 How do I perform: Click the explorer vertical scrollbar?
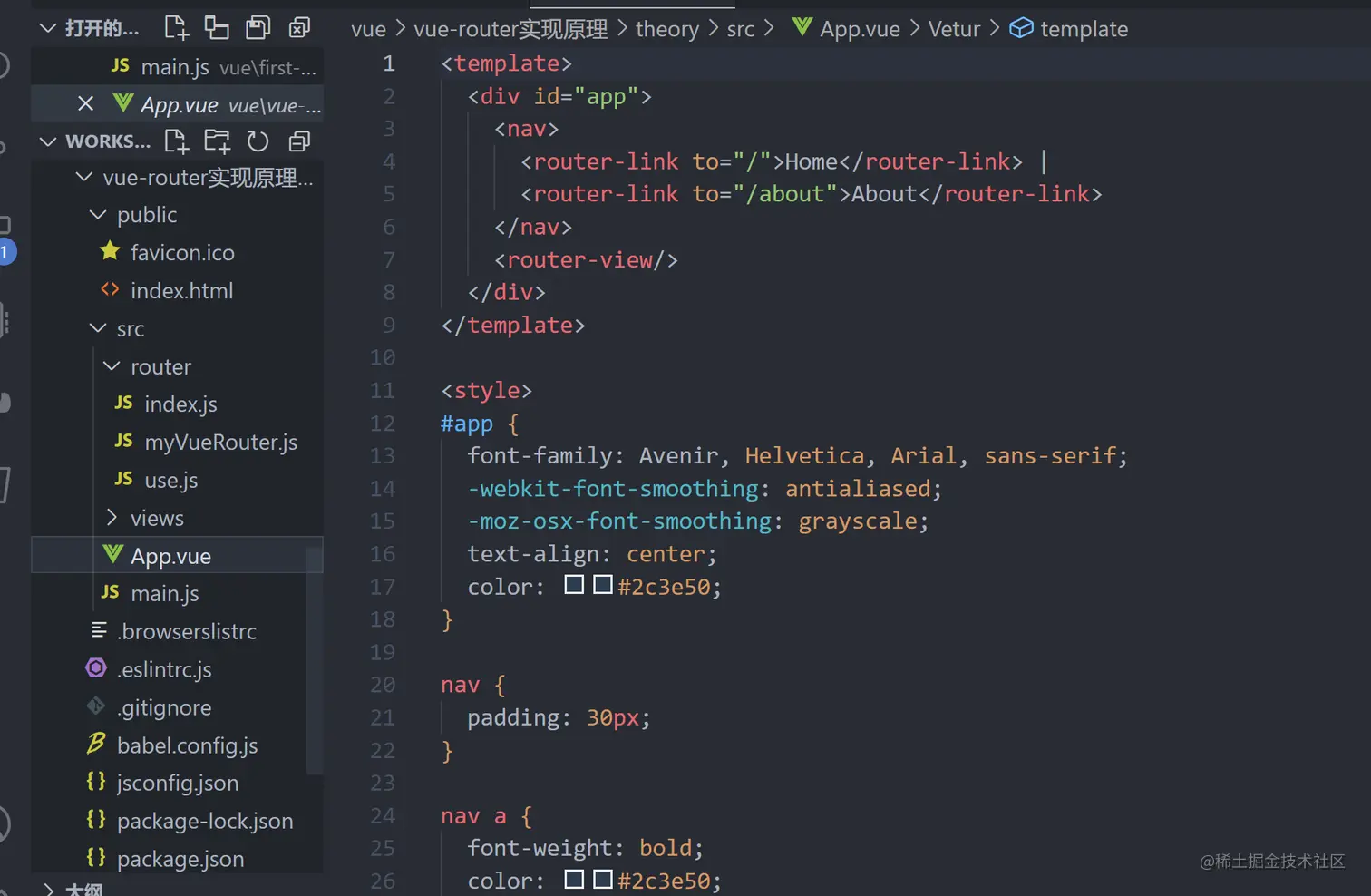tap(315, 659)
